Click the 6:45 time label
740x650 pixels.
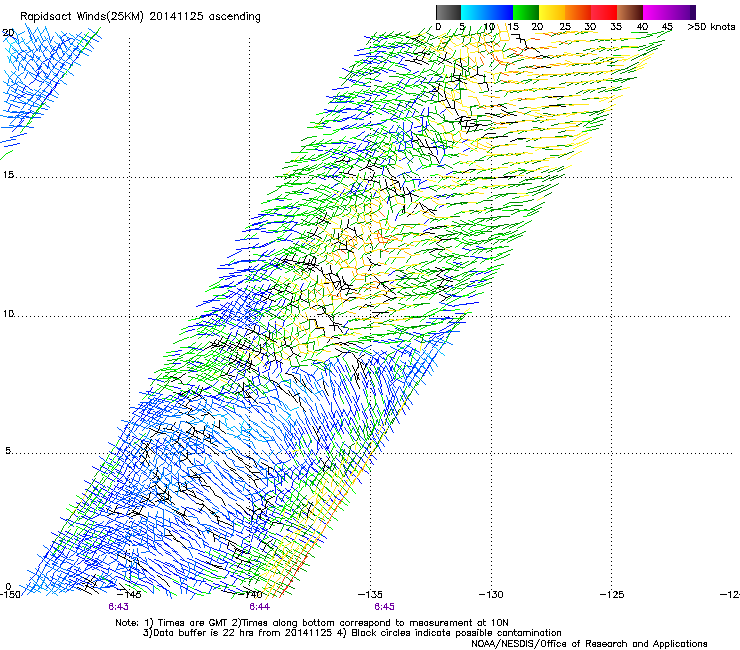(x=384, y=607)
